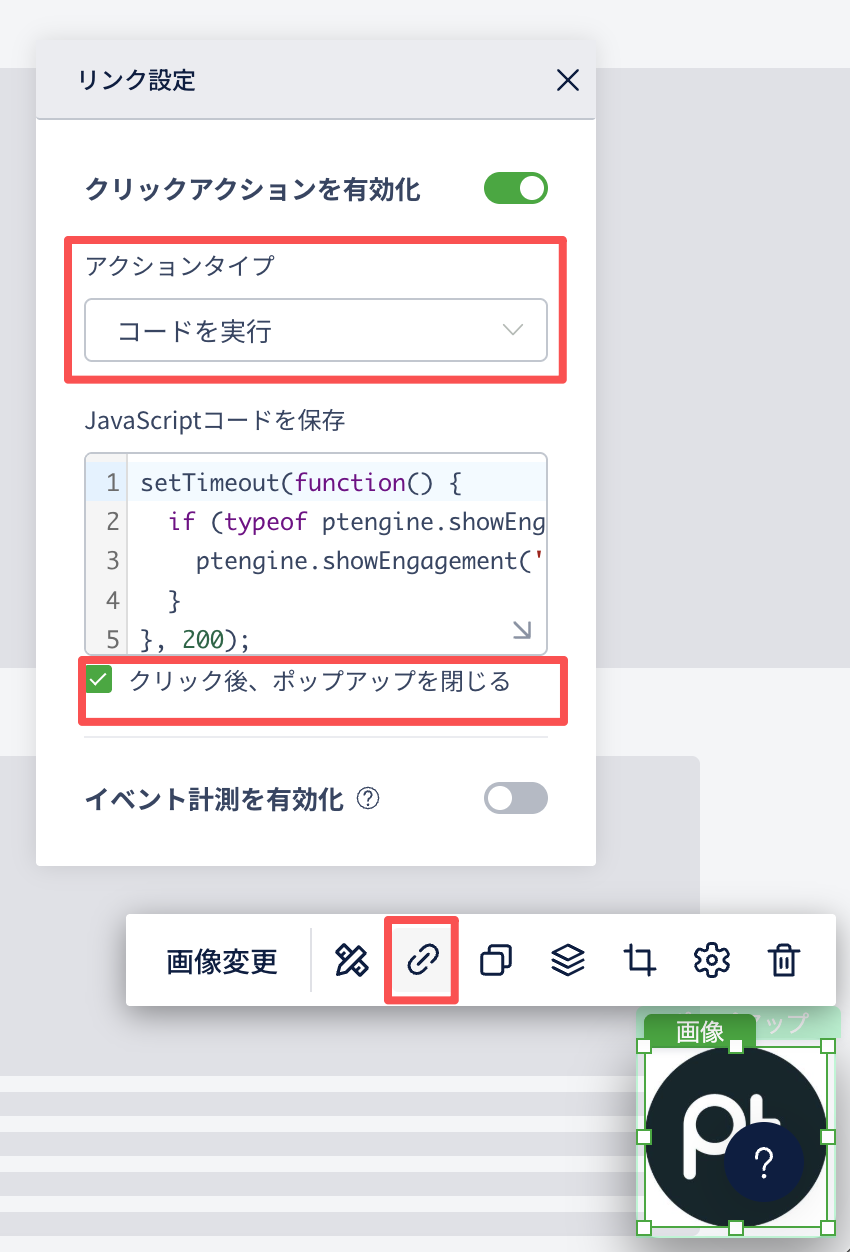The image size is (850, 1252).
Task: Click the 画像変更 button
Action: 222,961
